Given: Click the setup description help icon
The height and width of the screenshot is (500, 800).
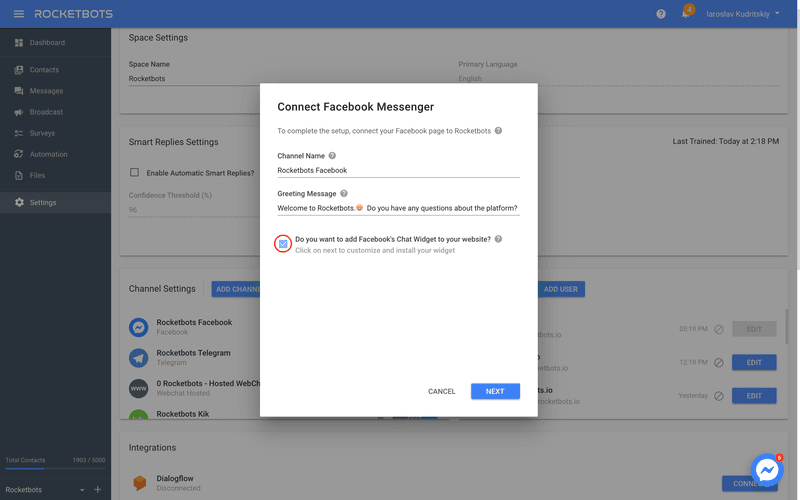Looking at the screenshot, I should (x=498, y=131).
